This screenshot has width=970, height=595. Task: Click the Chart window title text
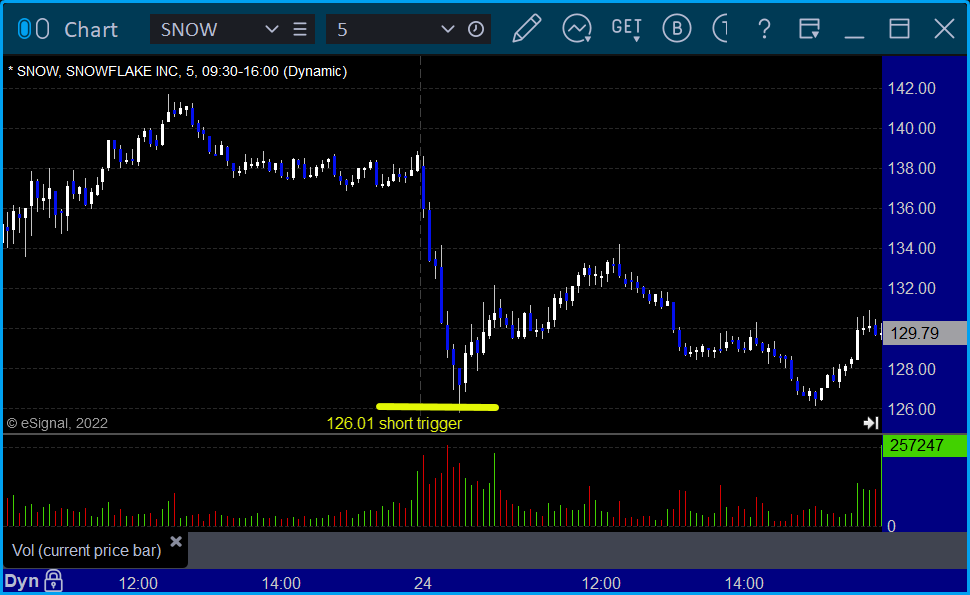[x=91, y=30]
